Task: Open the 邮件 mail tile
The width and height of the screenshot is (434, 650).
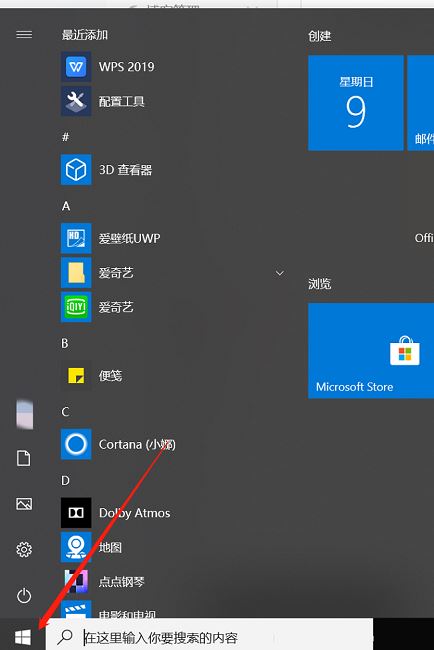Action: (x=421, y=102)
